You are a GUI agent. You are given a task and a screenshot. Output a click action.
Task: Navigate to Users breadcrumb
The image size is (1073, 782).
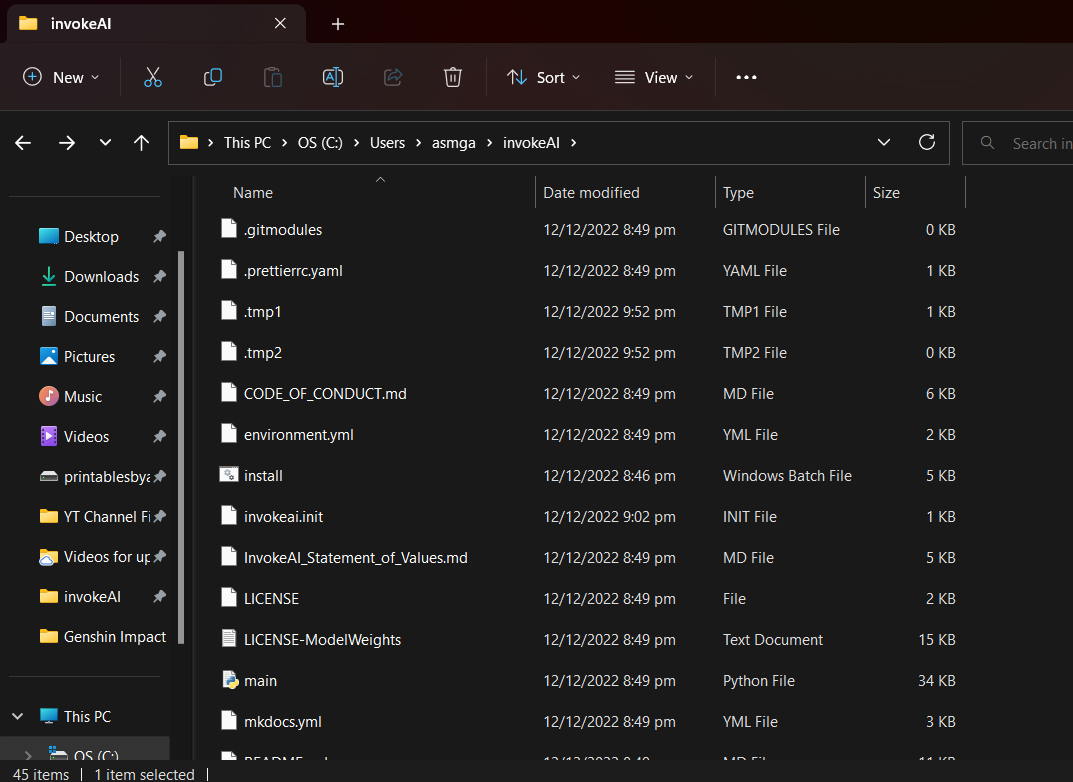point(387,143)
